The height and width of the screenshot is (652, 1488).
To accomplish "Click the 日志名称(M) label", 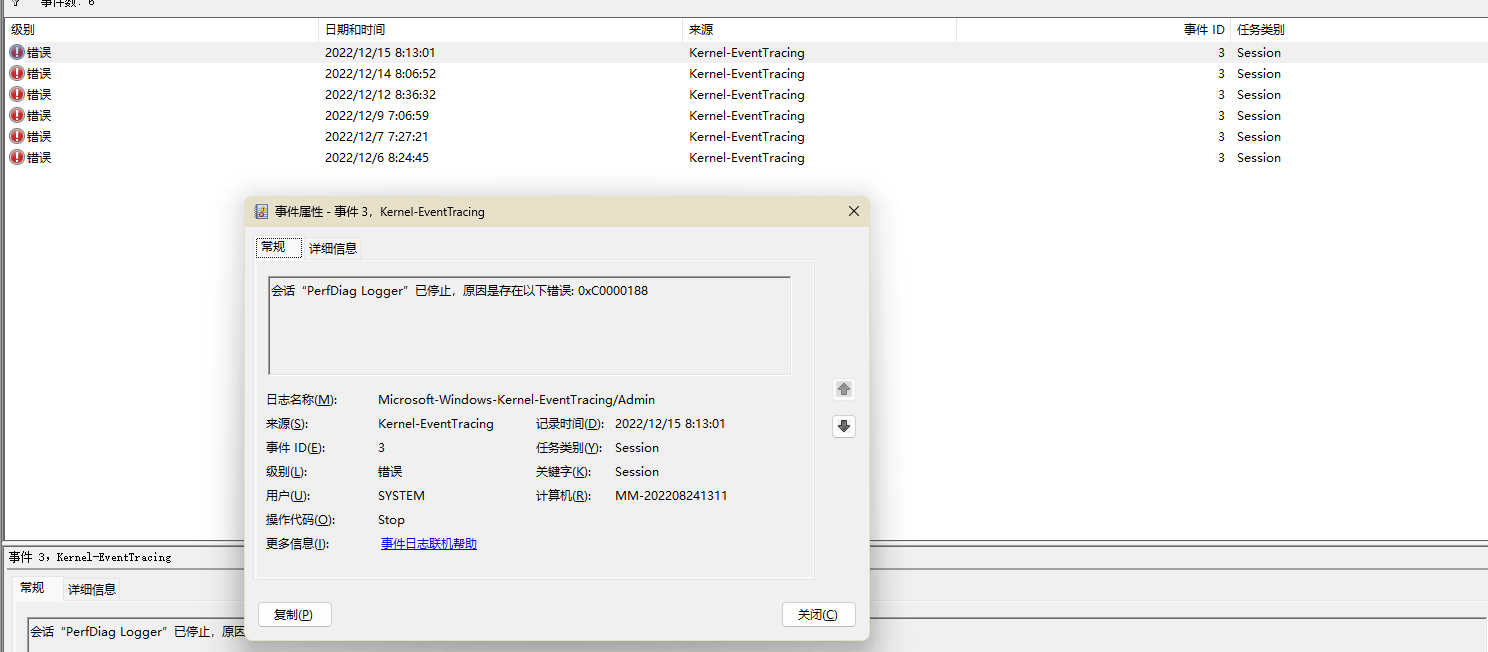I will [302, 399].
